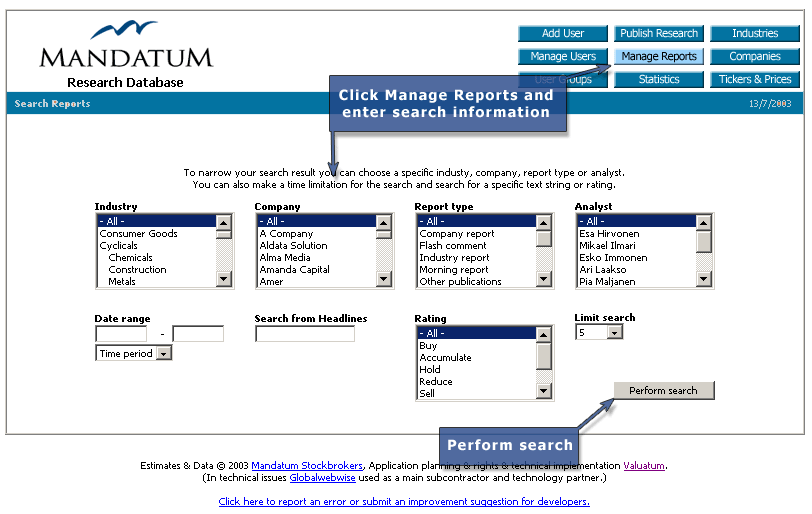The height and width of the screenshot is (514, 812).
Task: Select the Reduce rating
Action: coord(477,381)
